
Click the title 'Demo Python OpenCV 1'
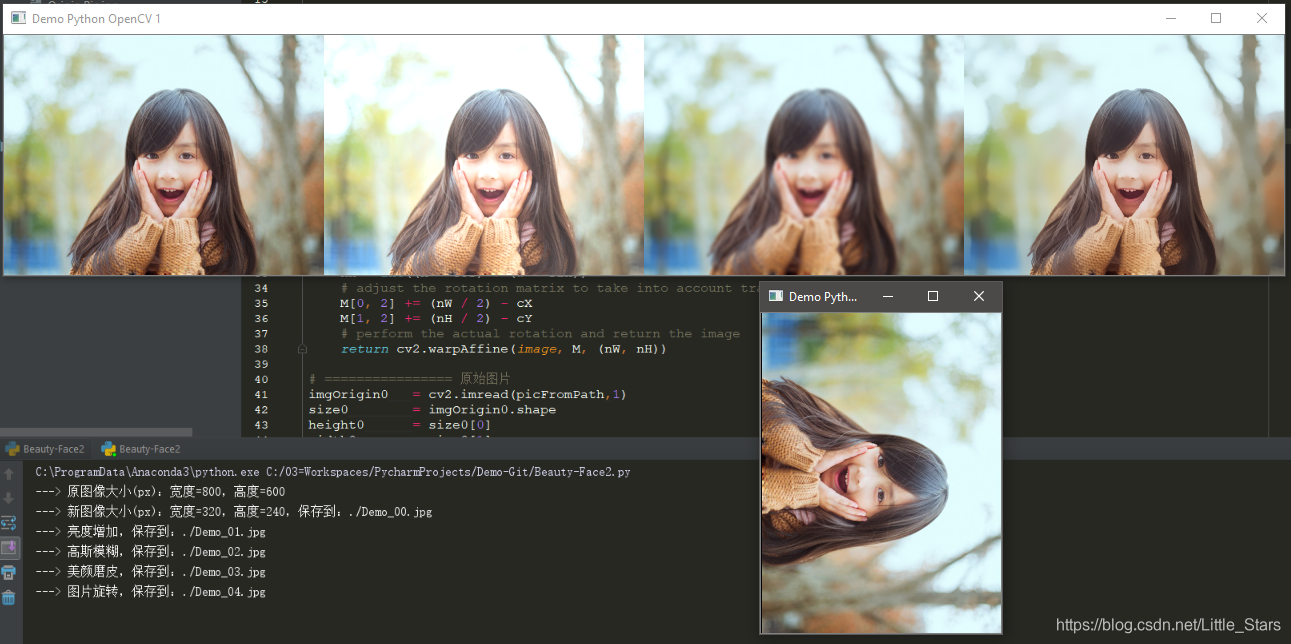pyautogui.click(x=96, y=19)
